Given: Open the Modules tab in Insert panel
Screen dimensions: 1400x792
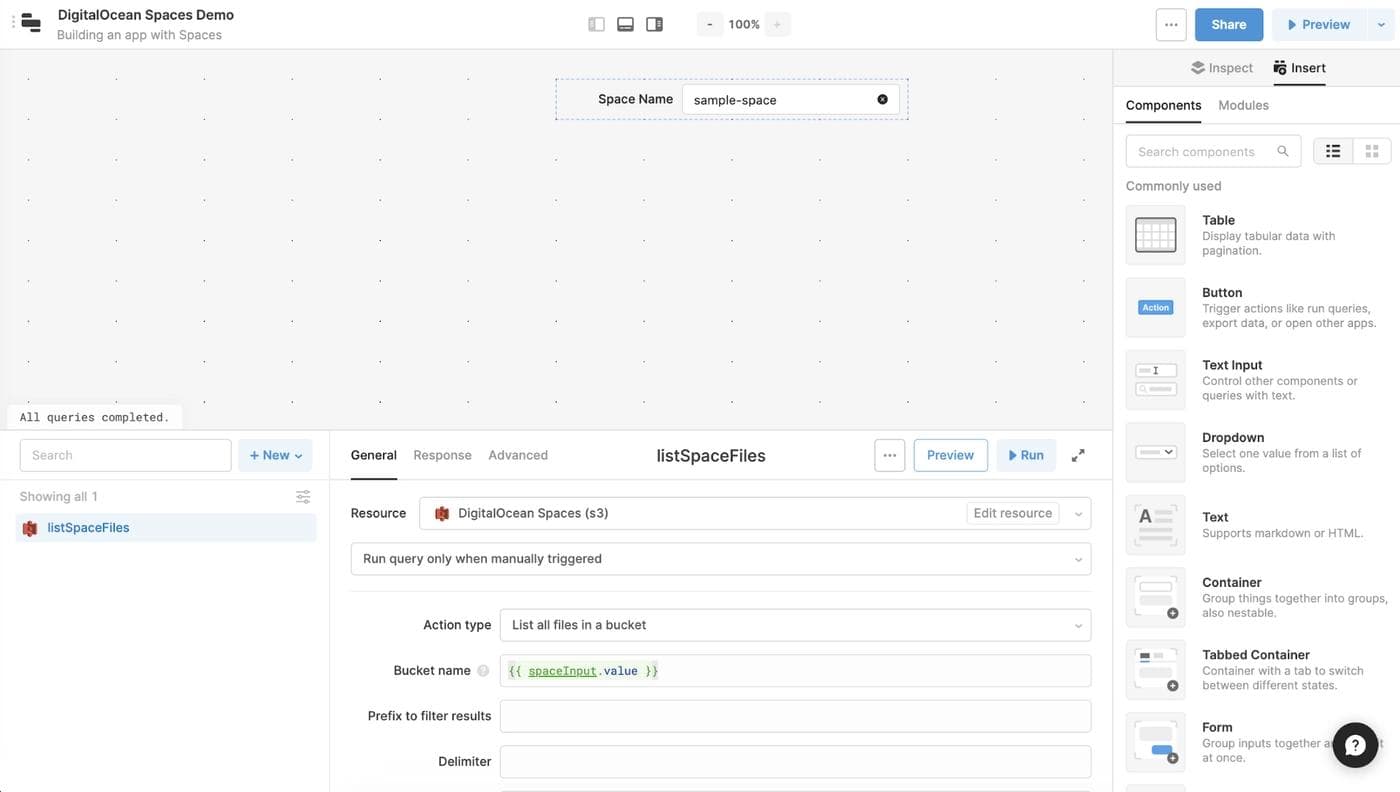Looking at the screenshot, I should tap(1243, 105).
